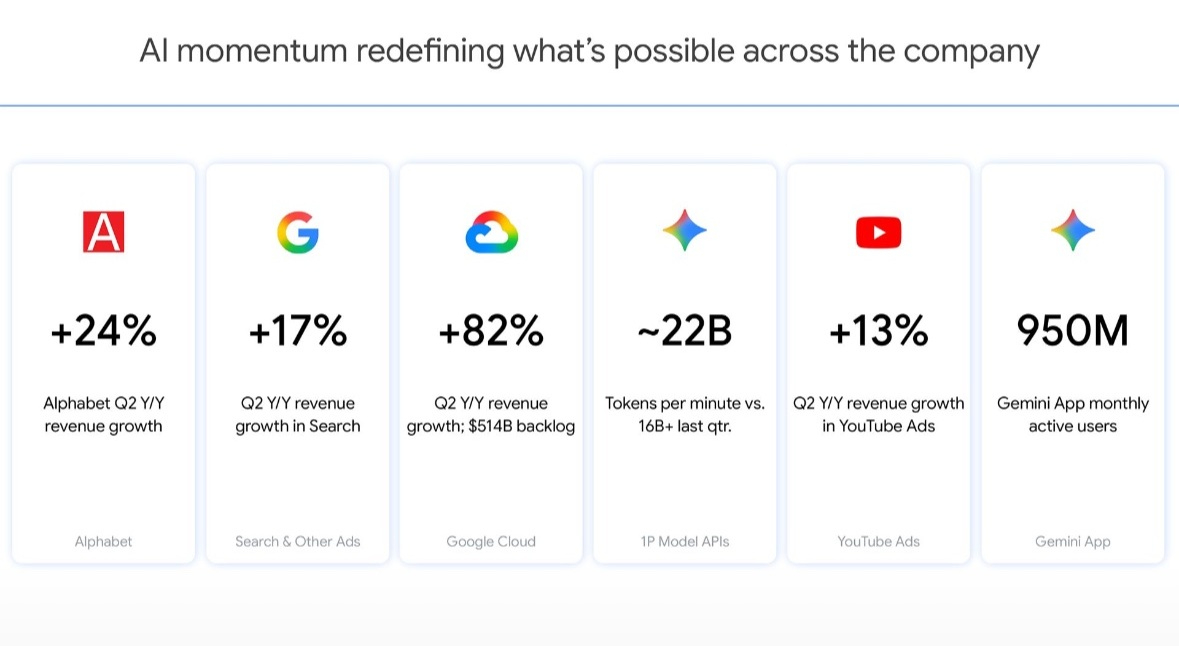Click the +13% YouTube Ads figure
This screenshot has width=1179, height=646.
point(878,330)
